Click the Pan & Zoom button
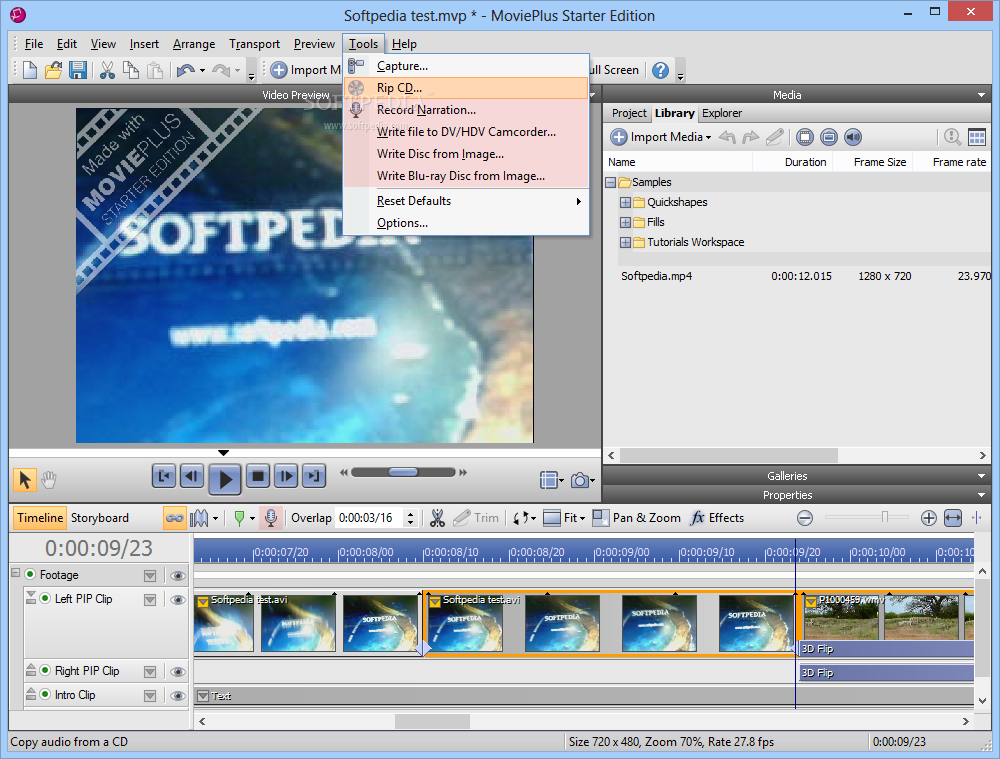 coord(636,518)
